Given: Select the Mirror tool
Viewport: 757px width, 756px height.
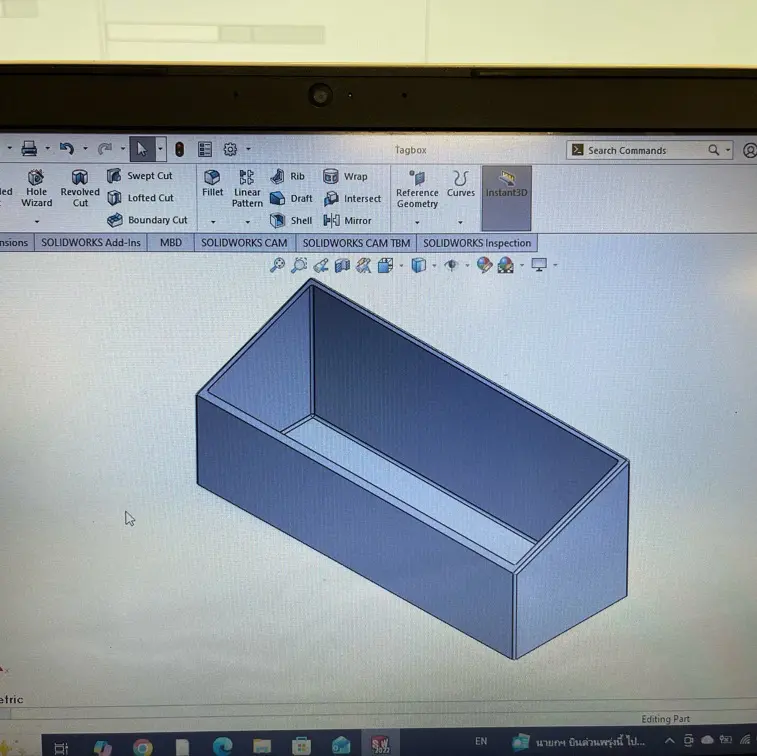Looking at the screenshot, I should click(347, 221).
